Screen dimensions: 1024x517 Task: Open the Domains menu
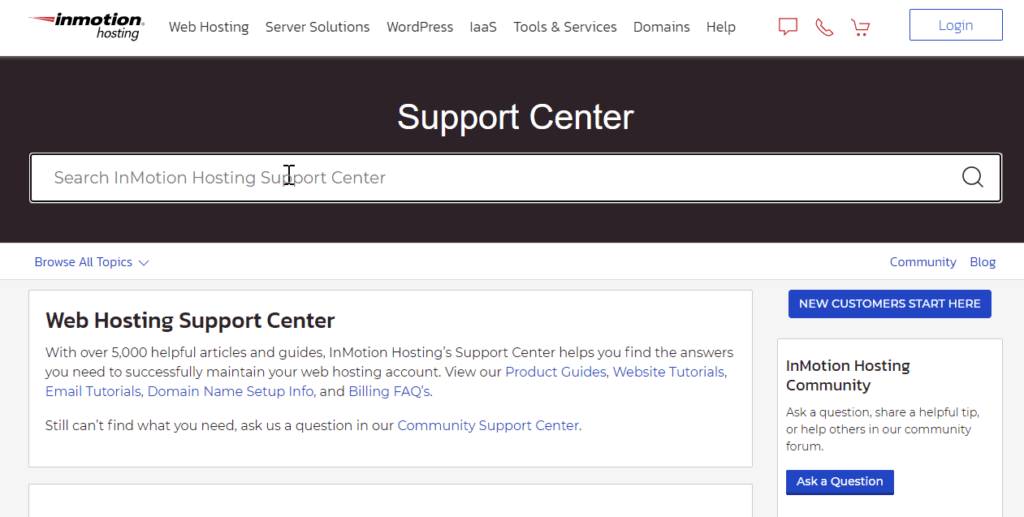coord(661,27)
